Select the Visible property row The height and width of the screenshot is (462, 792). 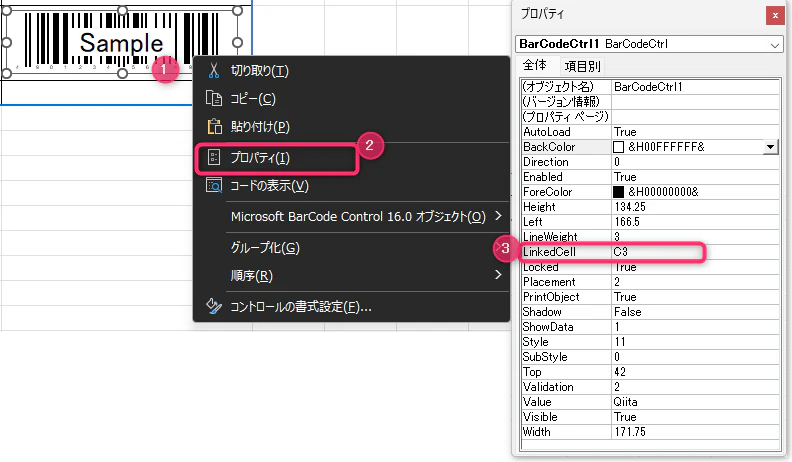(x=650, y=417)
